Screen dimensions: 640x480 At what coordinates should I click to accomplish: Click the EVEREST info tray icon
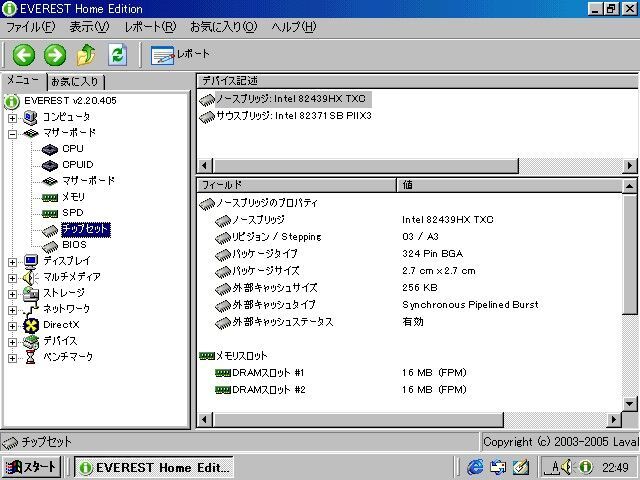pos(585,467)
